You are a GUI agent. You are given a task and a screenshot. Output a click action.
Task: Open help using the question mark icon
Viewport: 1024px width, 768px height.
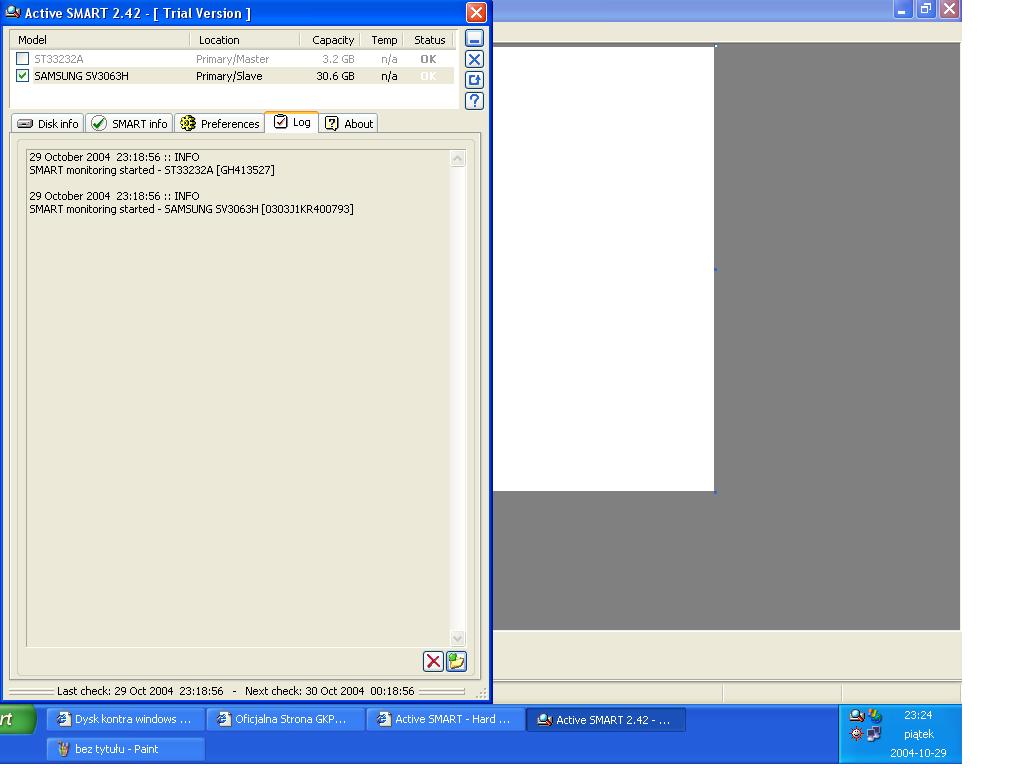474,100
